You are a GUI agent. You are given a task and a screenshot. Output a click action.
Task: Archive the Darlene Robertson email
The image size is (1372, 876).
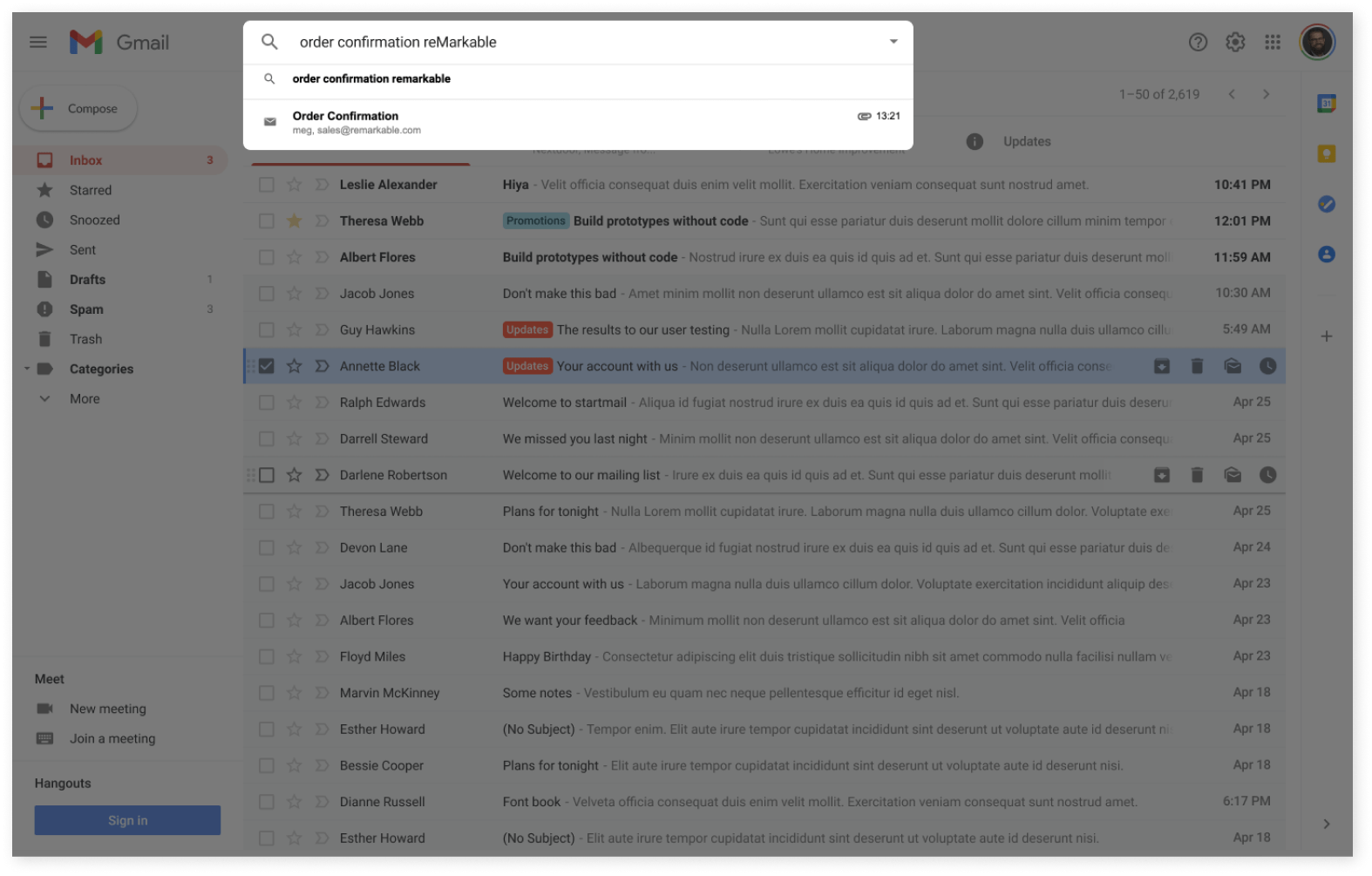tap(1161, 475)
